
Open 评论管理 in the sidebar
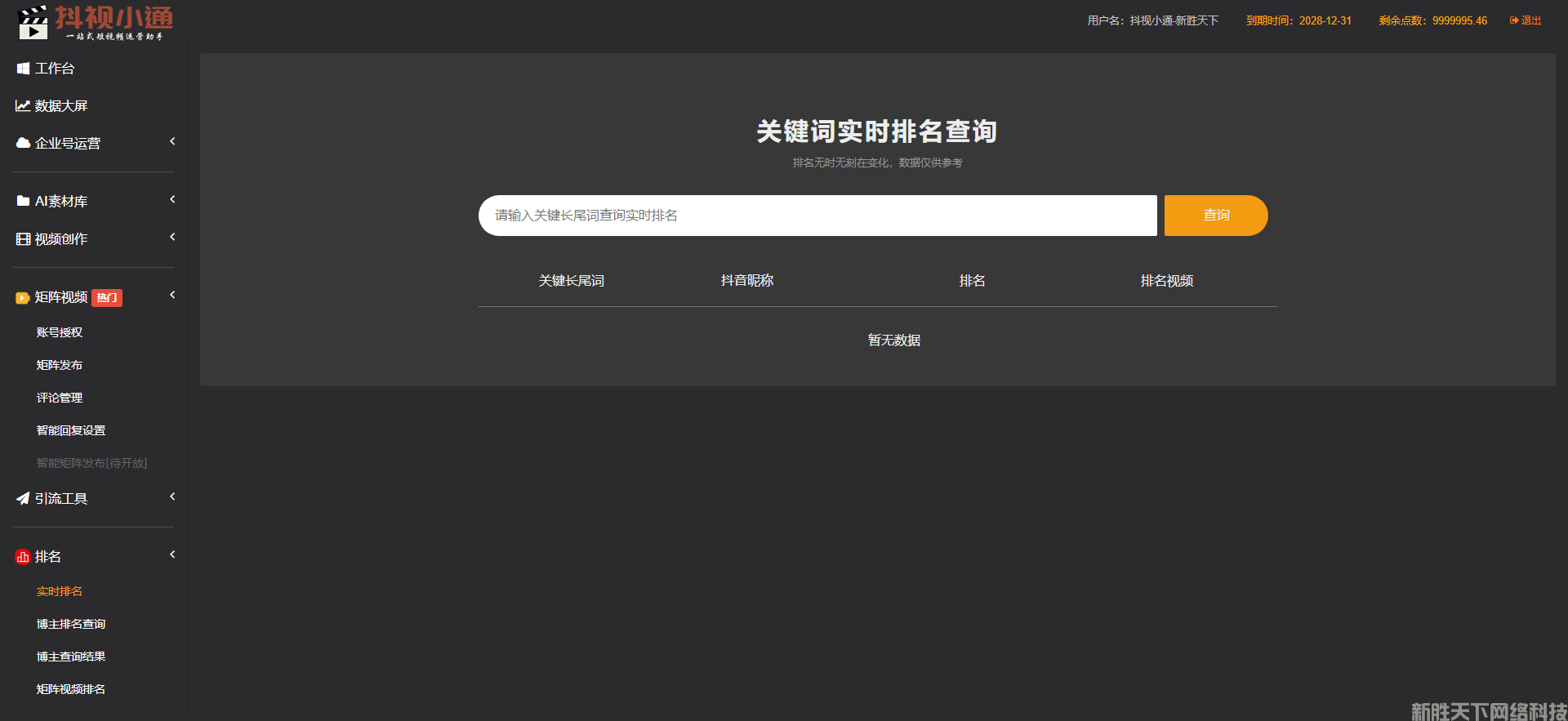(x=60, y=398)
